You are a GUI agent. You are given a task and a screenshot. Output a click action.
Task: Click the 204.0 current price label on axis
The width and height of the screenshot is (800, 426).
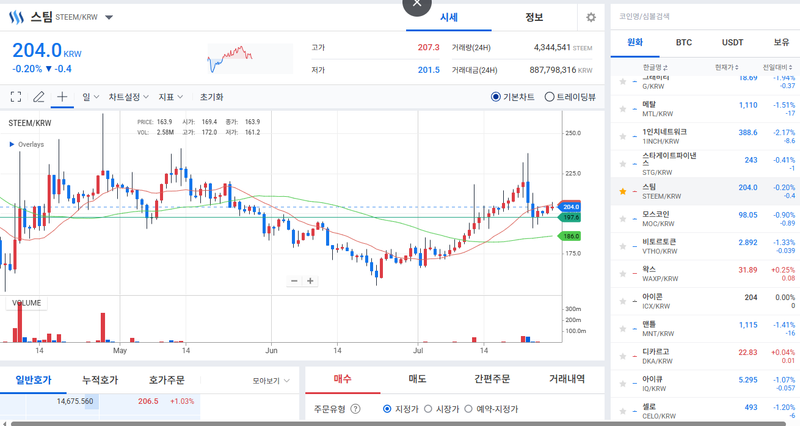tap(570, 207)
